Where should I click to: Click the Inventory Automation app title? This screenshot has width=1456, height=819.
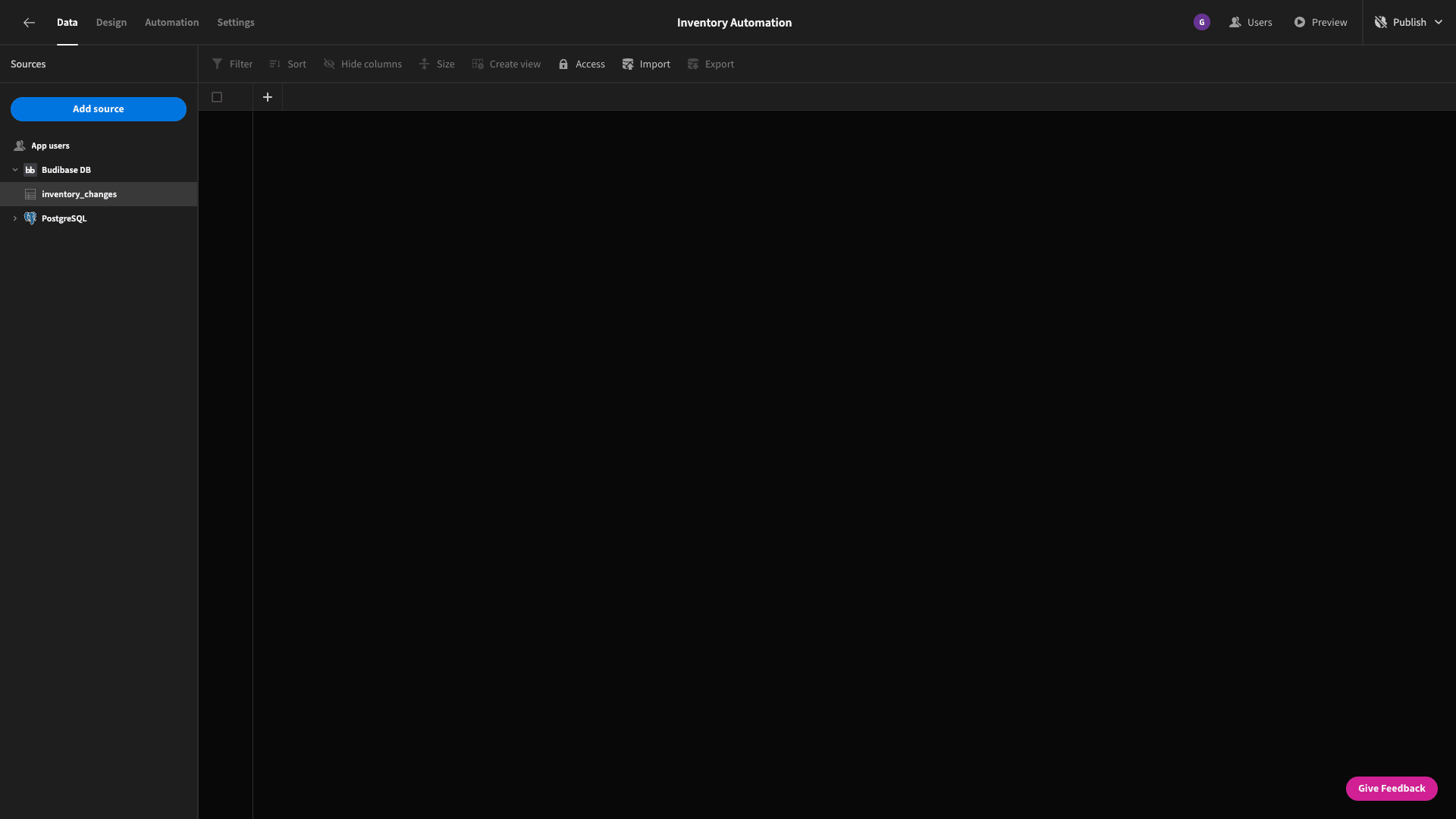[x=734, y=23]
